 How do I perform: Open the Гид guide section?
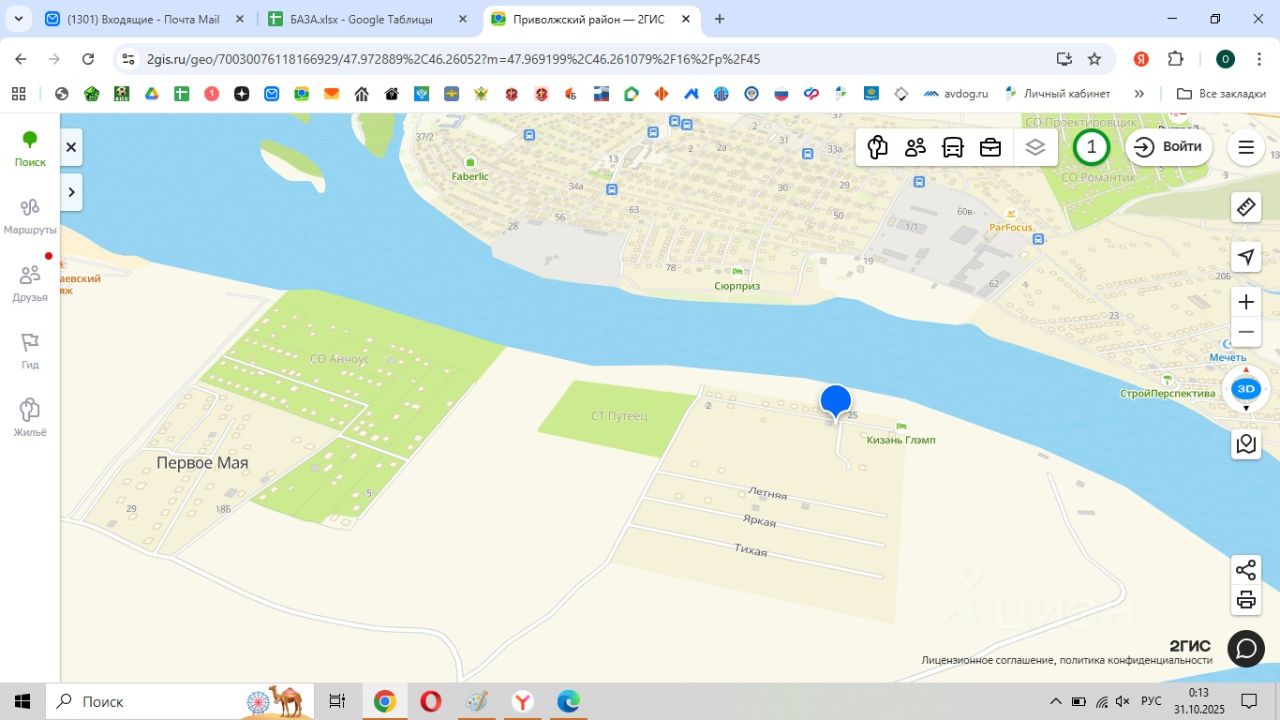coord(30,350)
